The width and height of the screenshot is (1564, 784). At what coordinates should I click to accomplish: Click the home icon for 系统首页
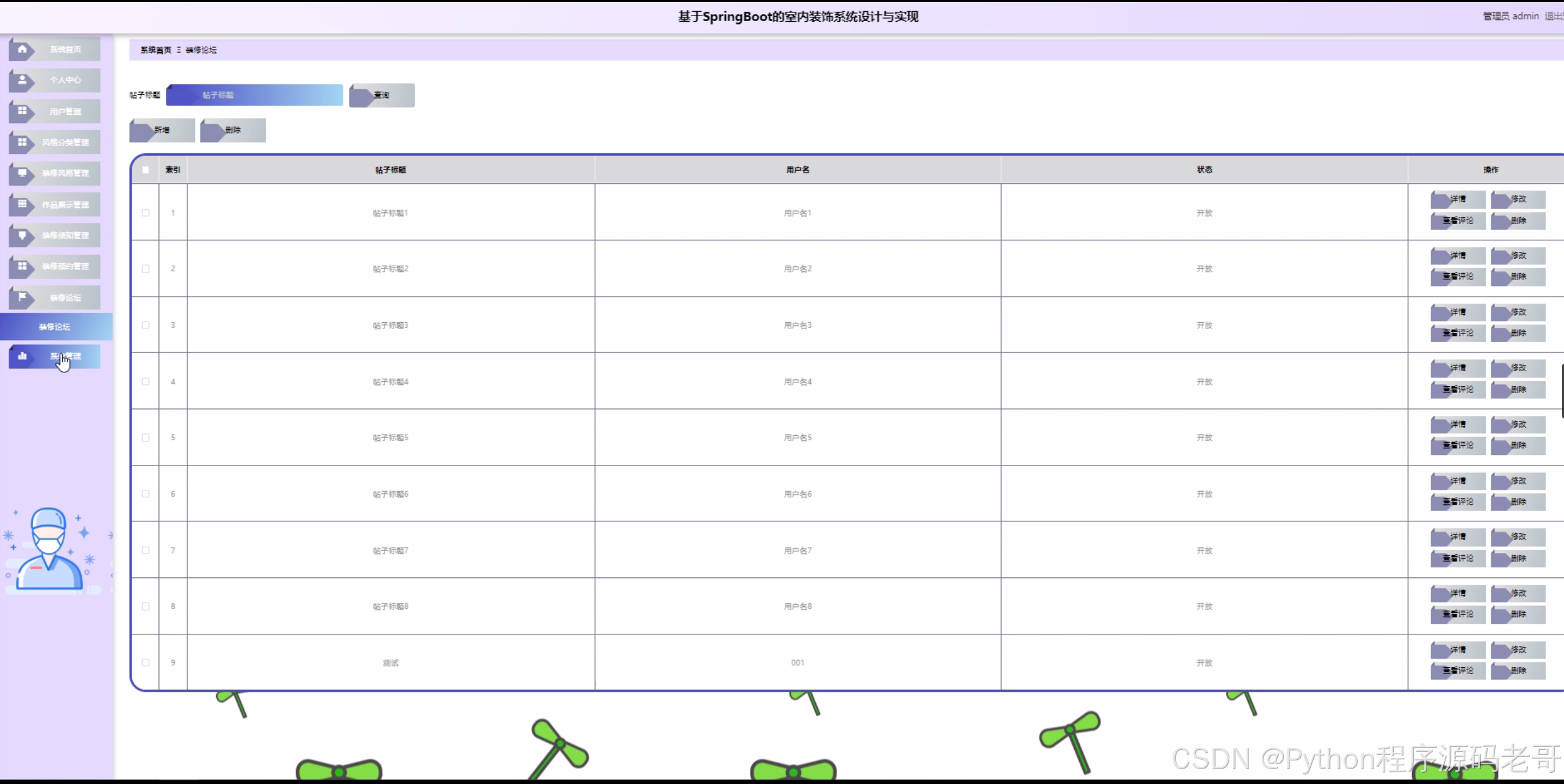[22, 49]
